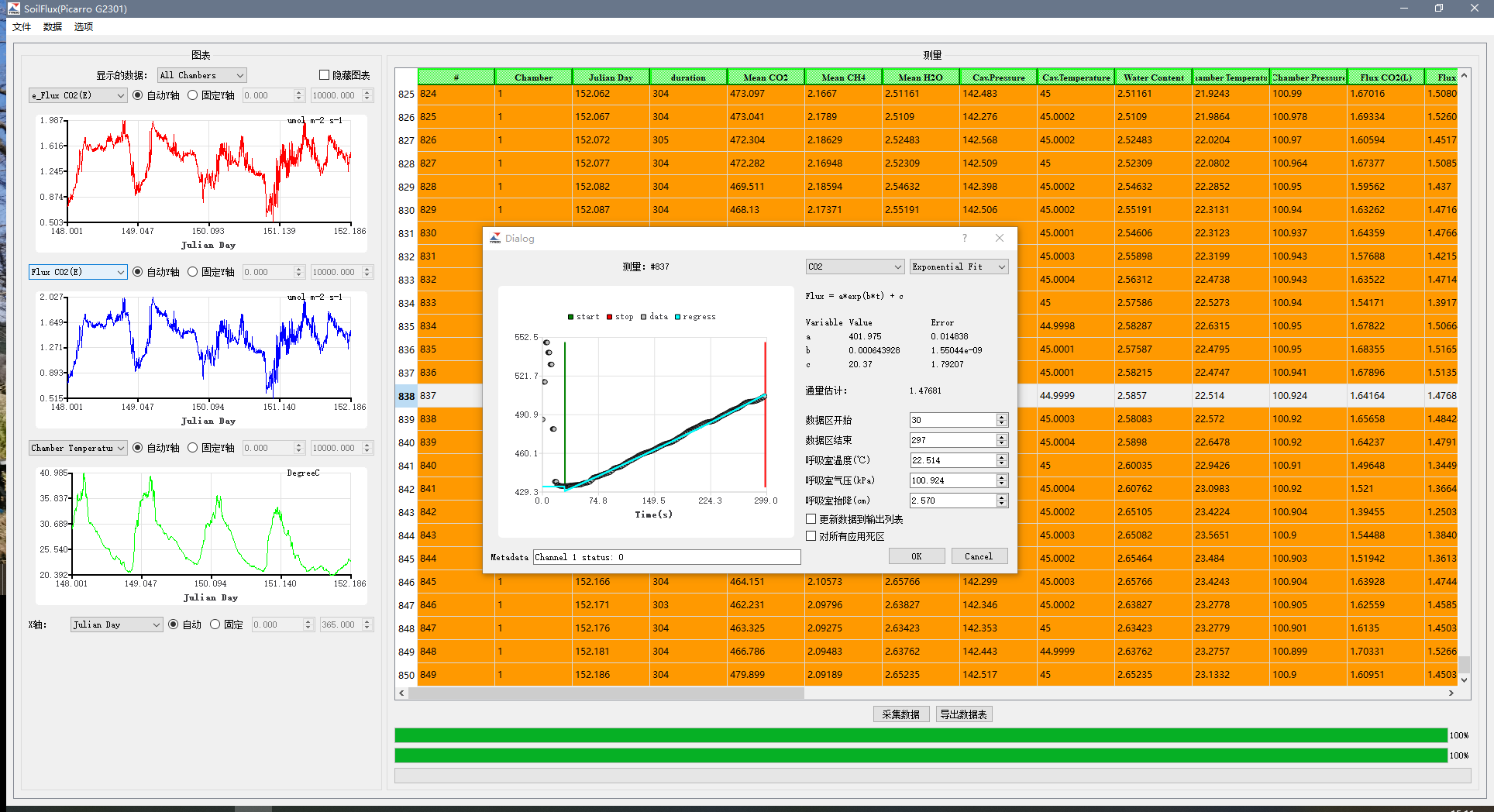Click the Metadata text field
The height and width of the screenshot is (812, 1494).
point(666,557)
